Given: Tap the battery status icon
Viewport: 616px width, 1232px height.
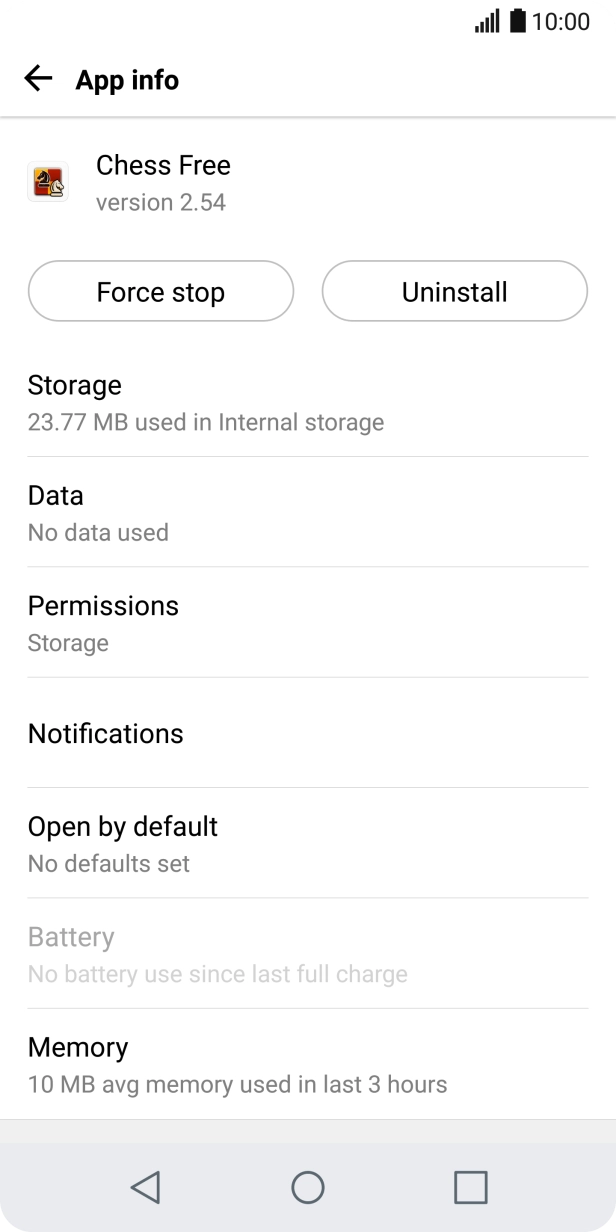Looking at the screenshot, I should click(x=517, y=20).
